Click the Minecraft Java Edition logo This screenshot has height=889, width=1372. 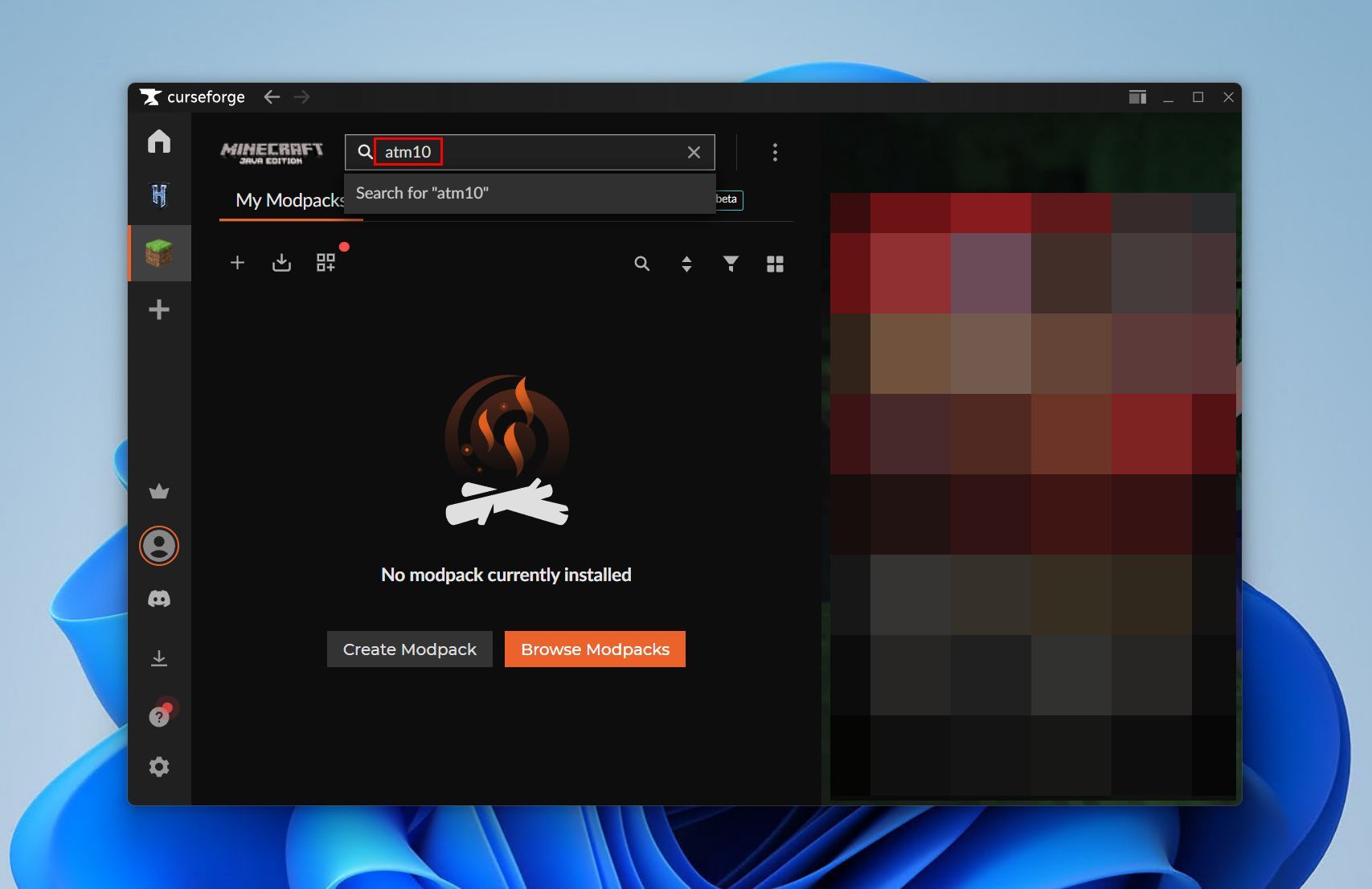(x=272, y=153)
